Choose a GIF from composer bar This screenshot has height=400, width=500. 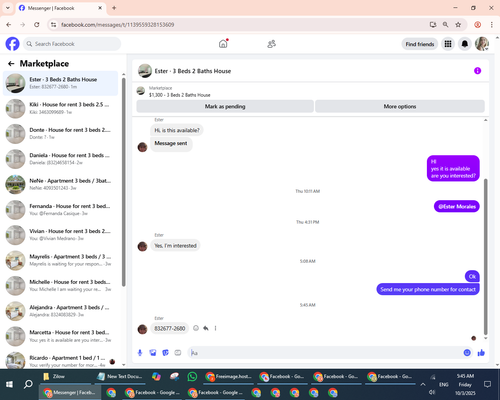click(178, 353)
